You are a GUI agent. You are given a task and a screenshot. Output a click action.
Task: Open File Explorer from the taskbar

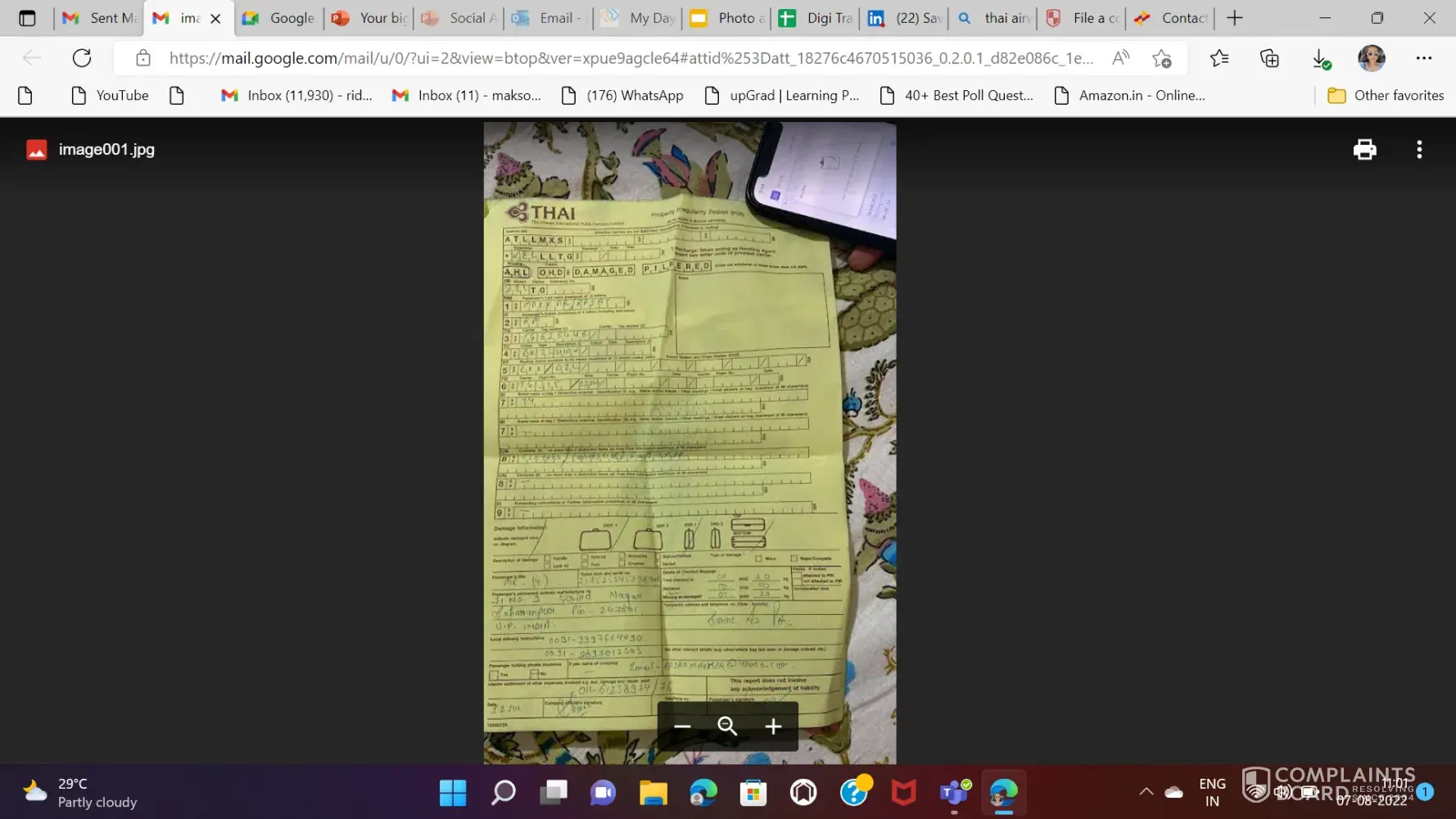pos(653,793)
